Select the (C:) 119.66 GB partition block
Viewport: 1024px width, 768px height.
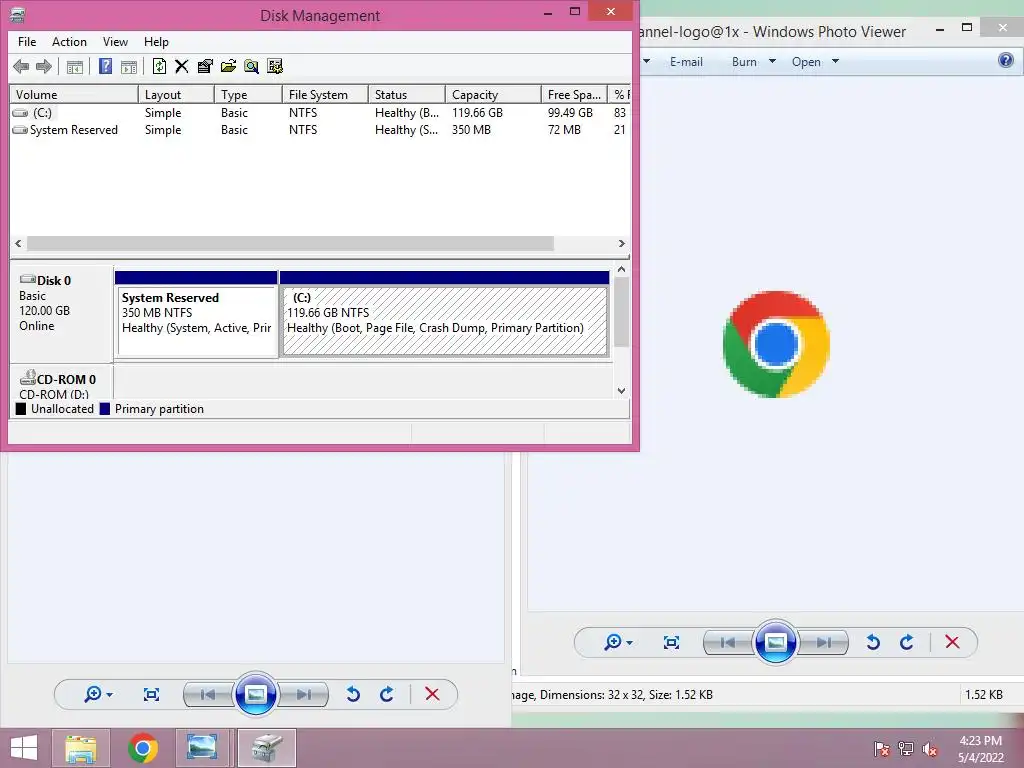[445, 314]
